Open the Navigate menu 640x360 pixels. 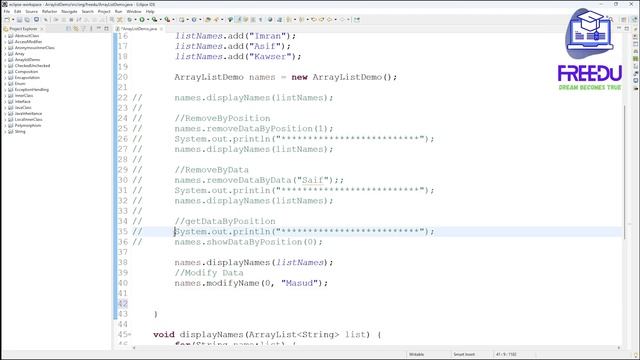(69, 11)
